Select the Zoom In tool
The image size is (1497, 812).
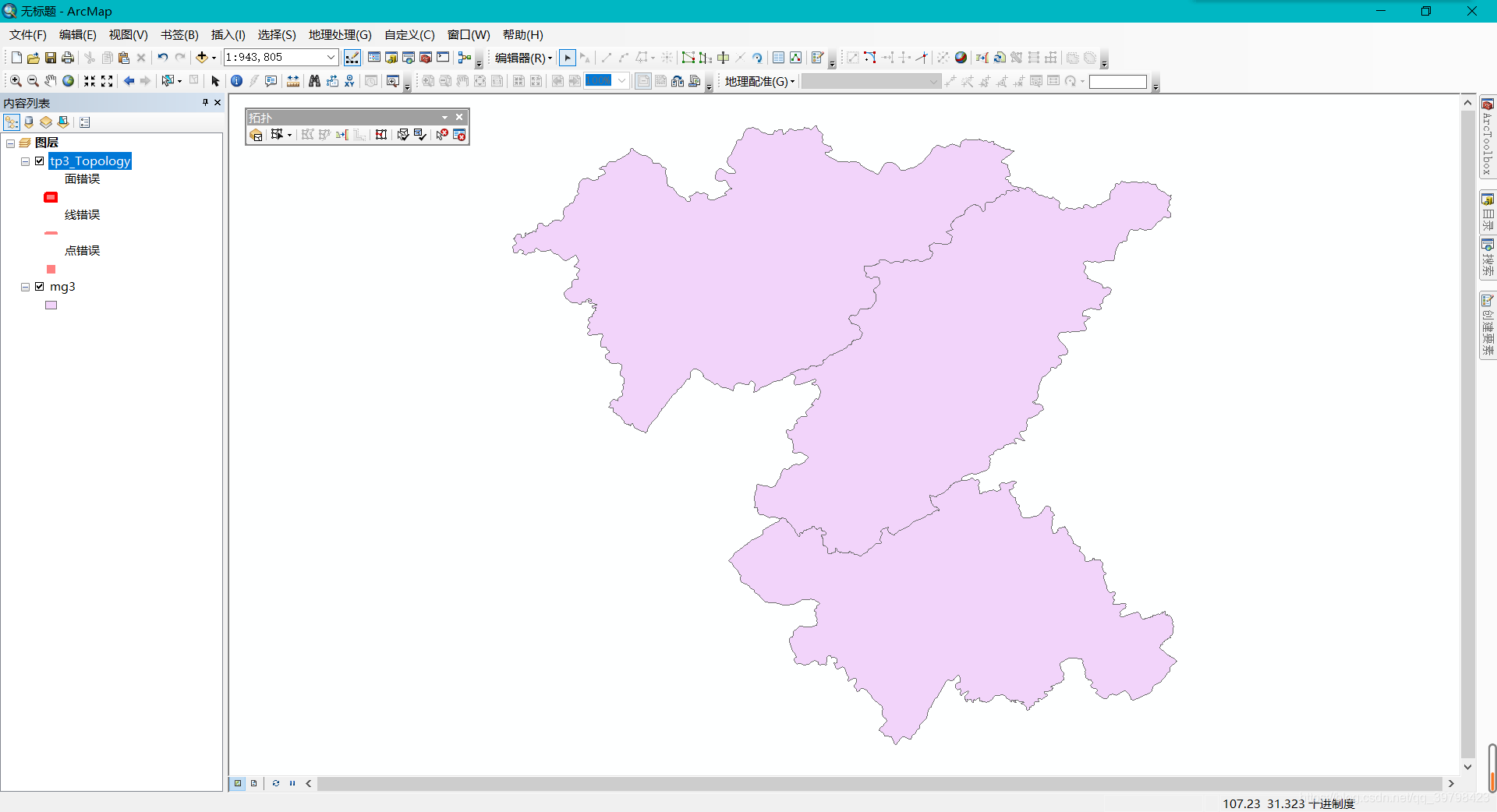point(16,81)
